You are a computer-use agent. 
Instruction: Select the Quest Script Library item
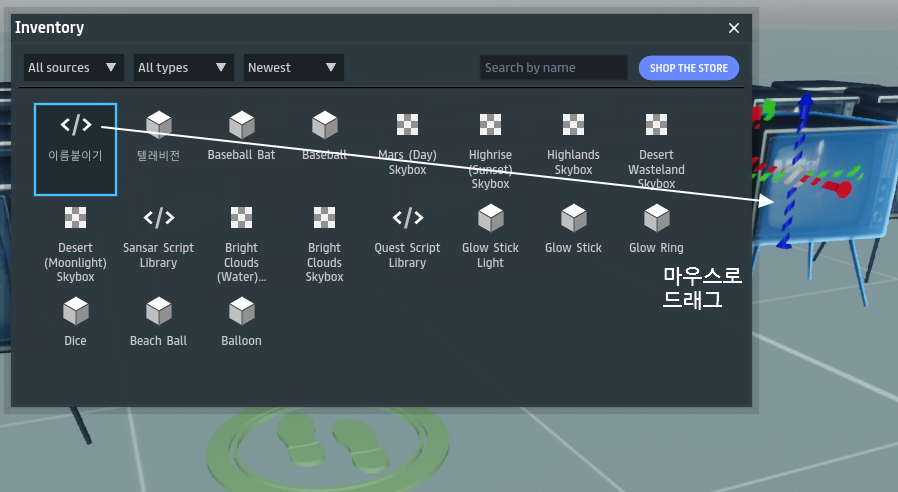pyautogui.click(x=407, y=238)
